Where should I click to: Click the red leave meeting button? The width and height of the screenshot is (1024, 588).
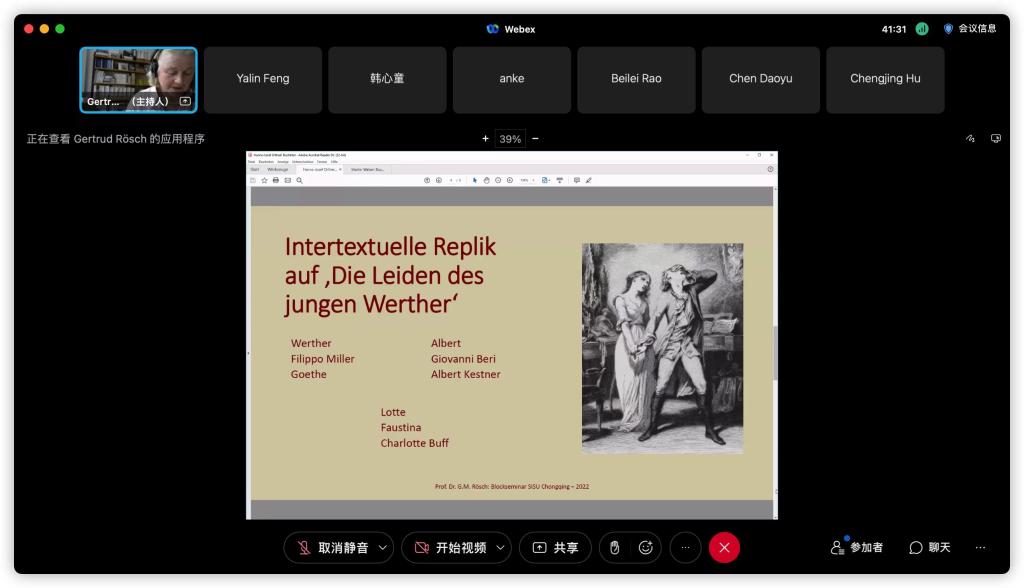(724, 548)
